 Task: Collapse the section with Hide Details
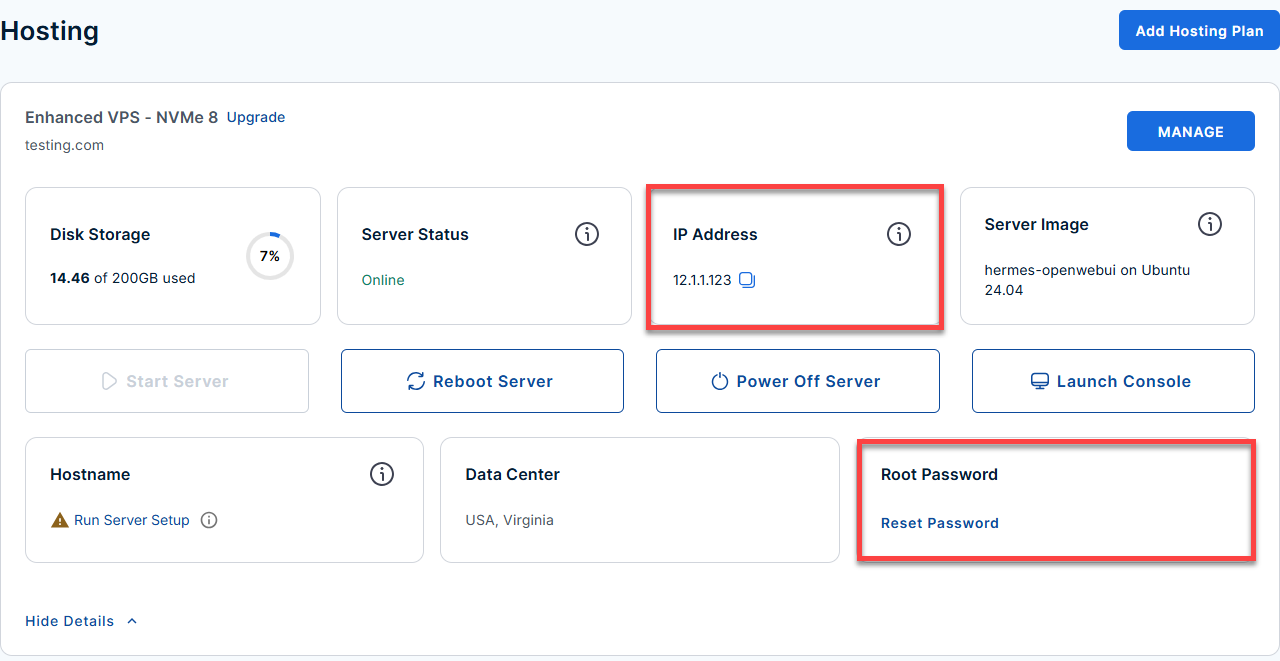[70, 621]
